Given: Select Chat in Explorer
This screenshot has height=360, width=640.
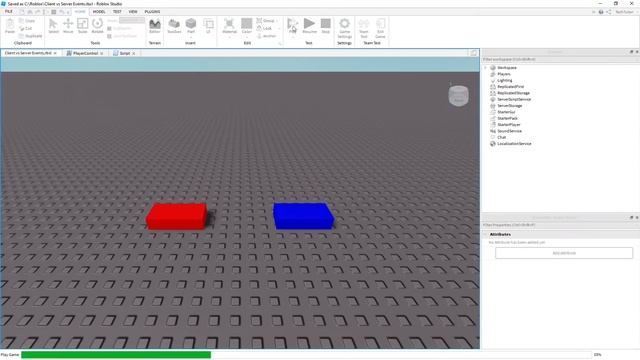Looking at the screenshot, I should (502, 137).
